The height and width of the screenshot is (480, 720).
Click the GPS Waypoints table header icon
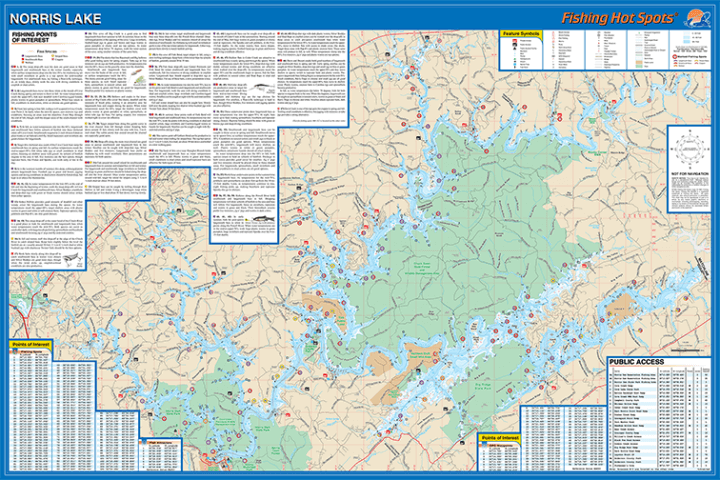pyautogui.click(x=484, y=445)
